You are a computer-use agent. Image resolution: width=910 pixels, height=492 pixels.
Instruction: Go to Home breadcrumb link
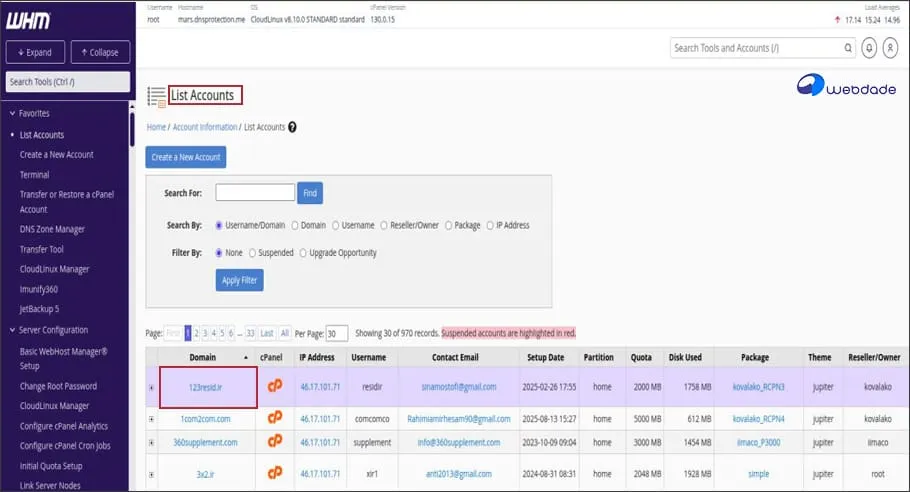click(156, 127)
